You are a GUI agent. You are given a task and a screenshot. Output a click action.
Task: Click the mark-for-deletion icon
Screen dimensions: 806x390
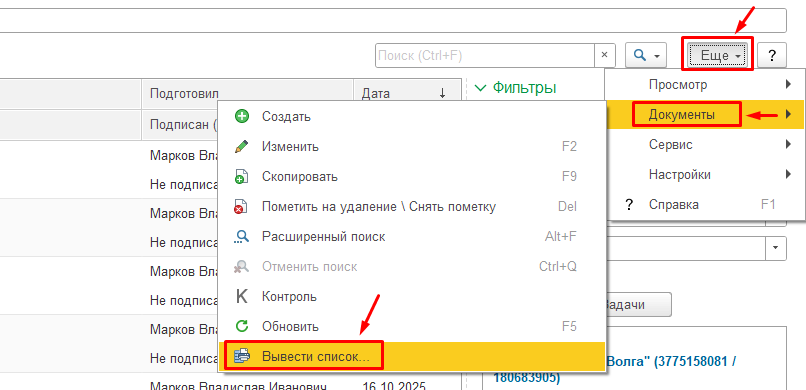(242, 207)
